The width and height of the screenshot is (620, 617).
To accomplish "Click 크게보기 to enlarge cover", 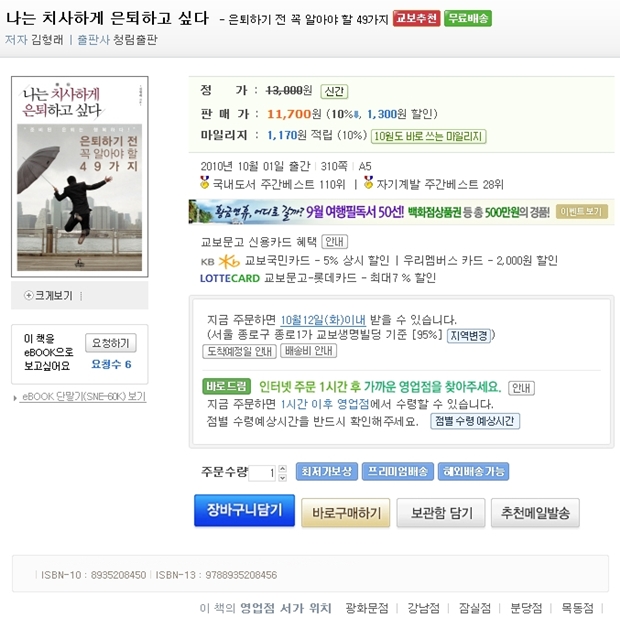I will pos(54,295).
